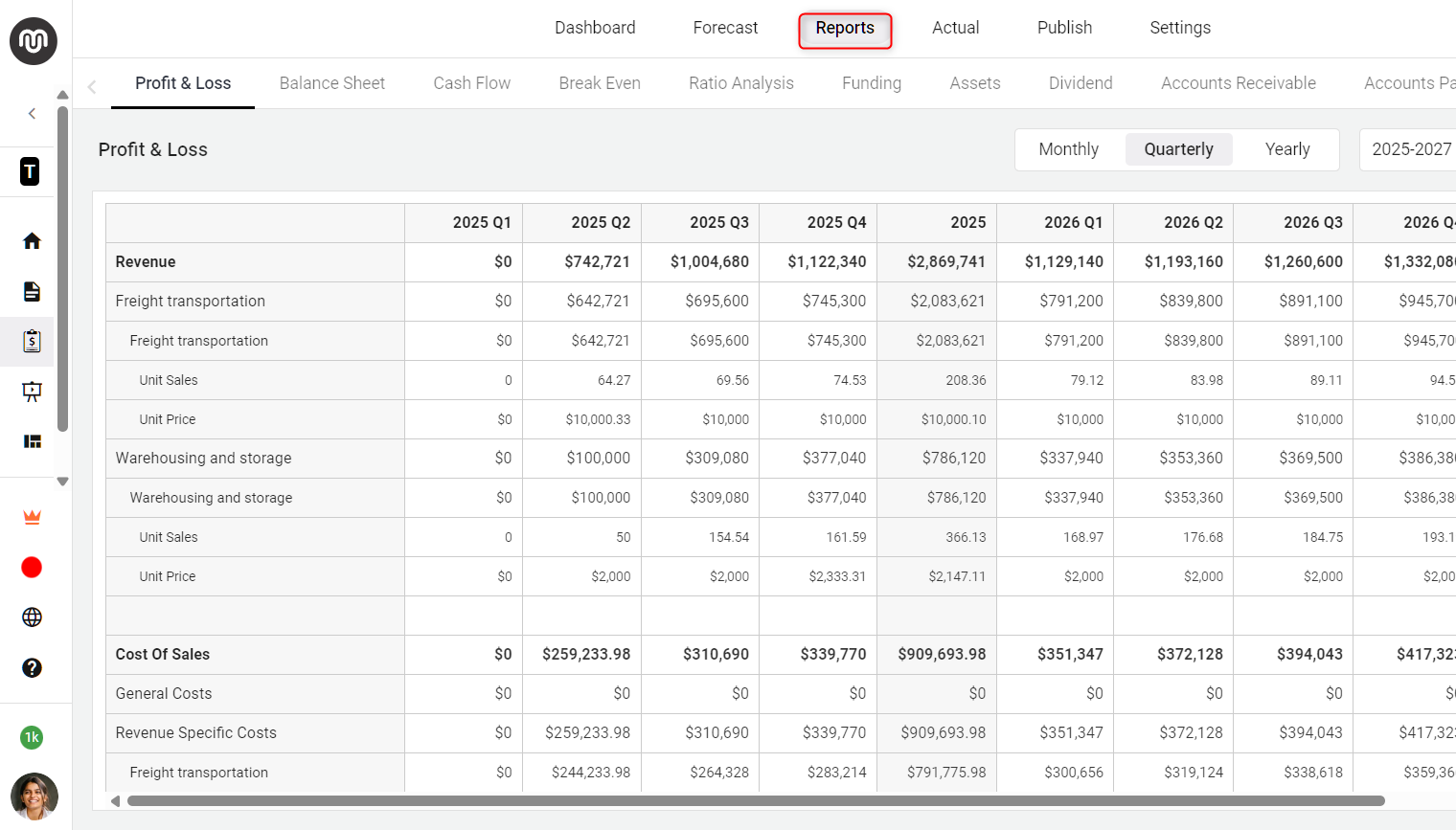1456x830 pixels.
Task: Click the 2025 Q3 column header
Action: click(700, 222)
